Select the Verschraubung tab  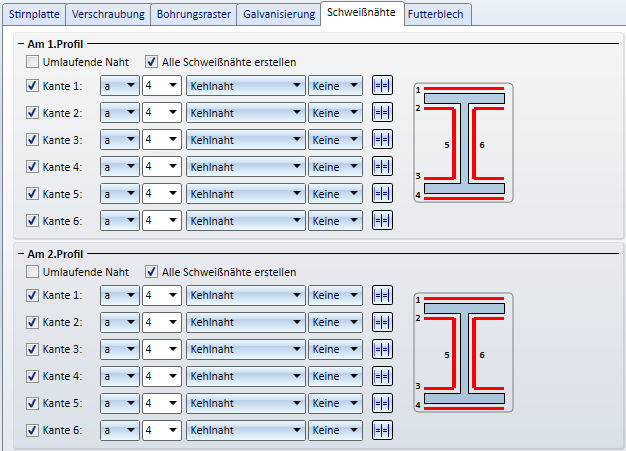coord(109,15)
